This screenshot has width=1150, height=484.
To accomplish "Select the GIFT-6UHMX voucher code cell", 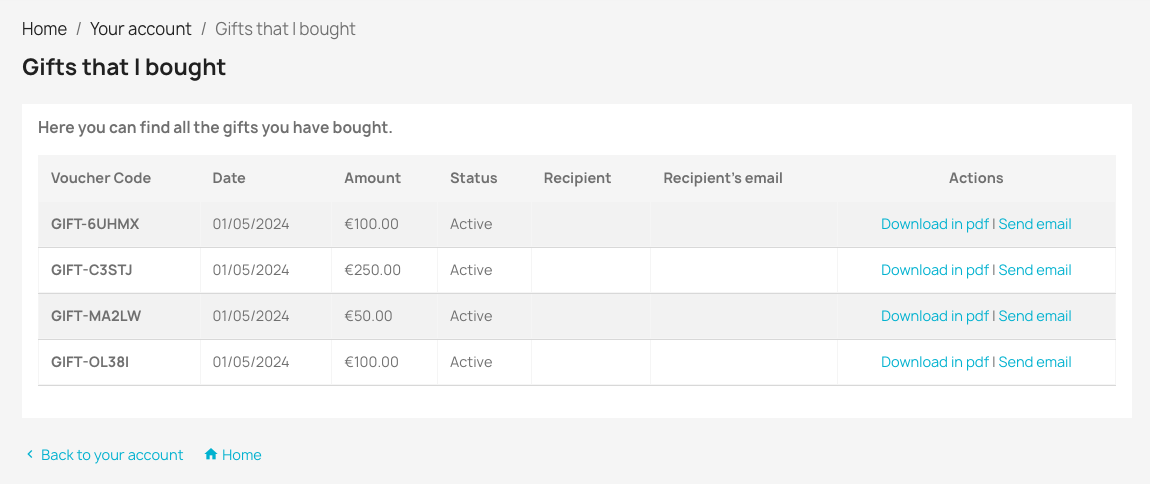I will [x=95, y=224].
